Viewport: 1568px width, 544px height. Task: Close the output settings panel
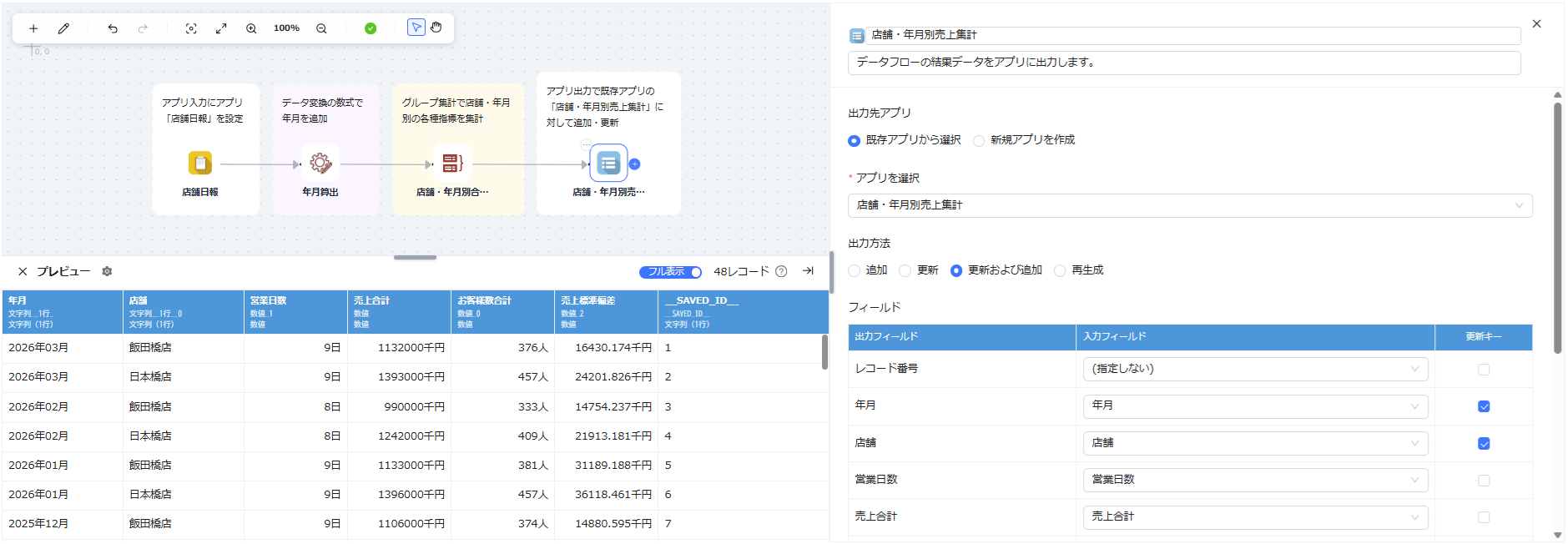coord(1536,24)
